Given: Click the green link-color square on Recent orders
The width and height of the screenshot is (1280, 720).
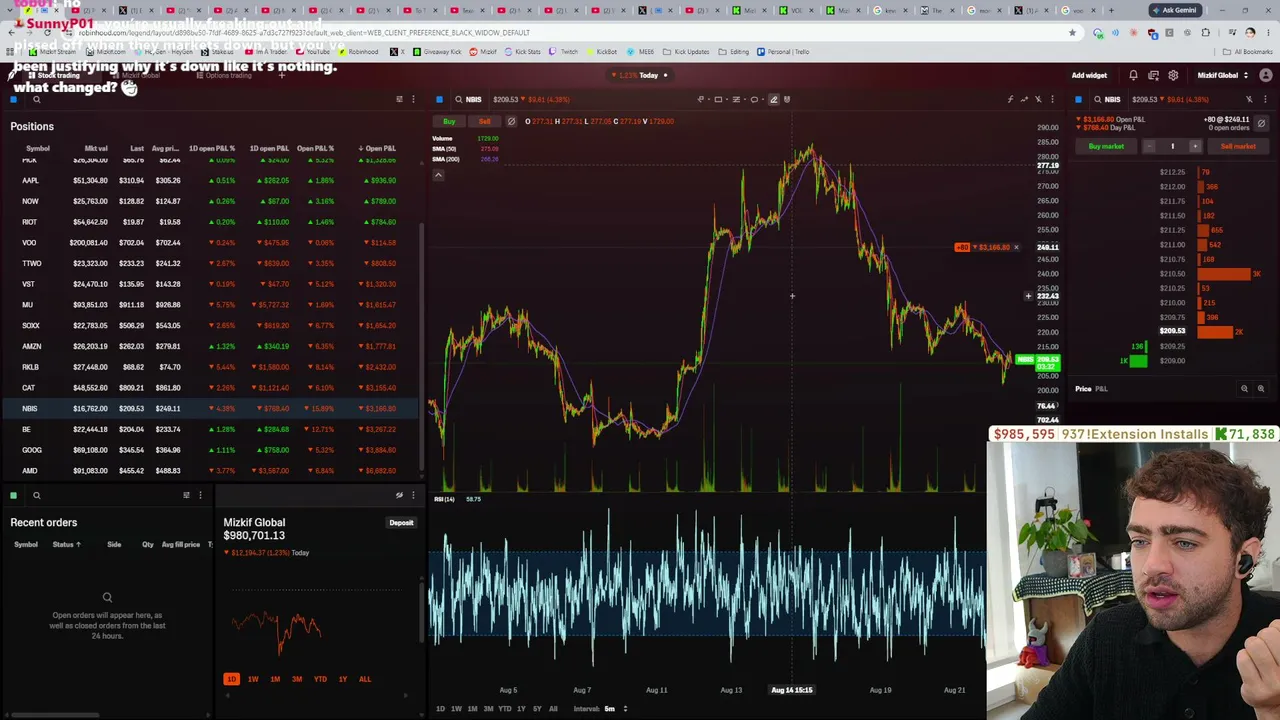Looking at the screenshot, I should [13, 495].
